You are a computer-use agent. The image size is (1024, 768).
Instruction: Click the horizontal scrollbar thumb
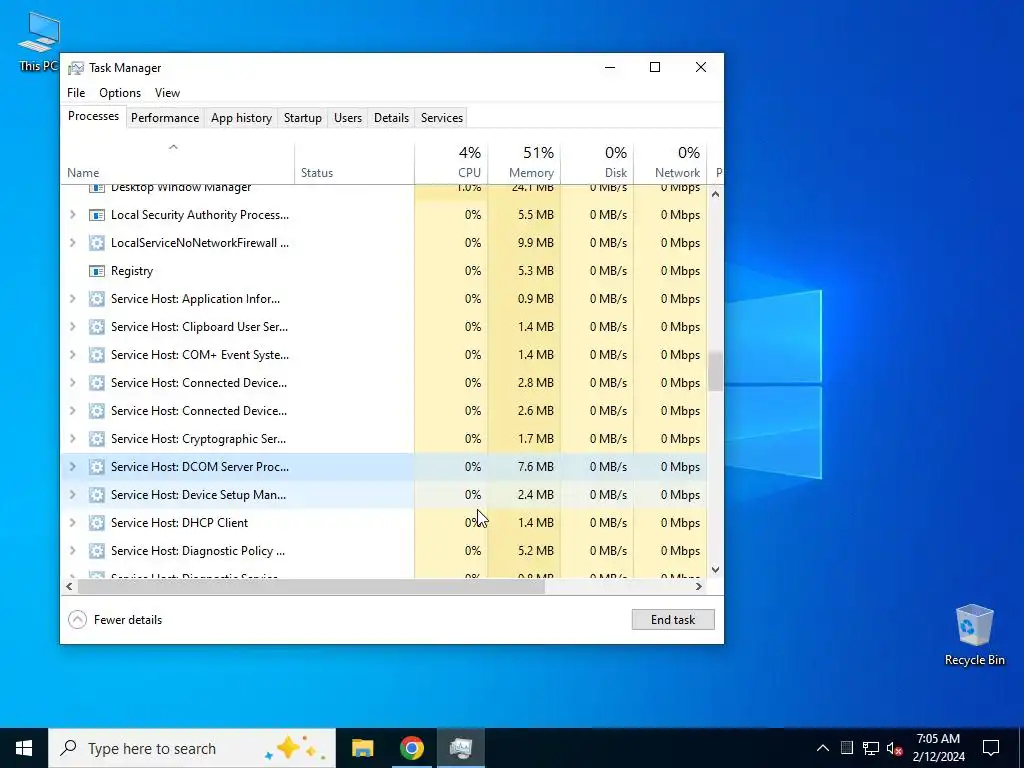311,586
